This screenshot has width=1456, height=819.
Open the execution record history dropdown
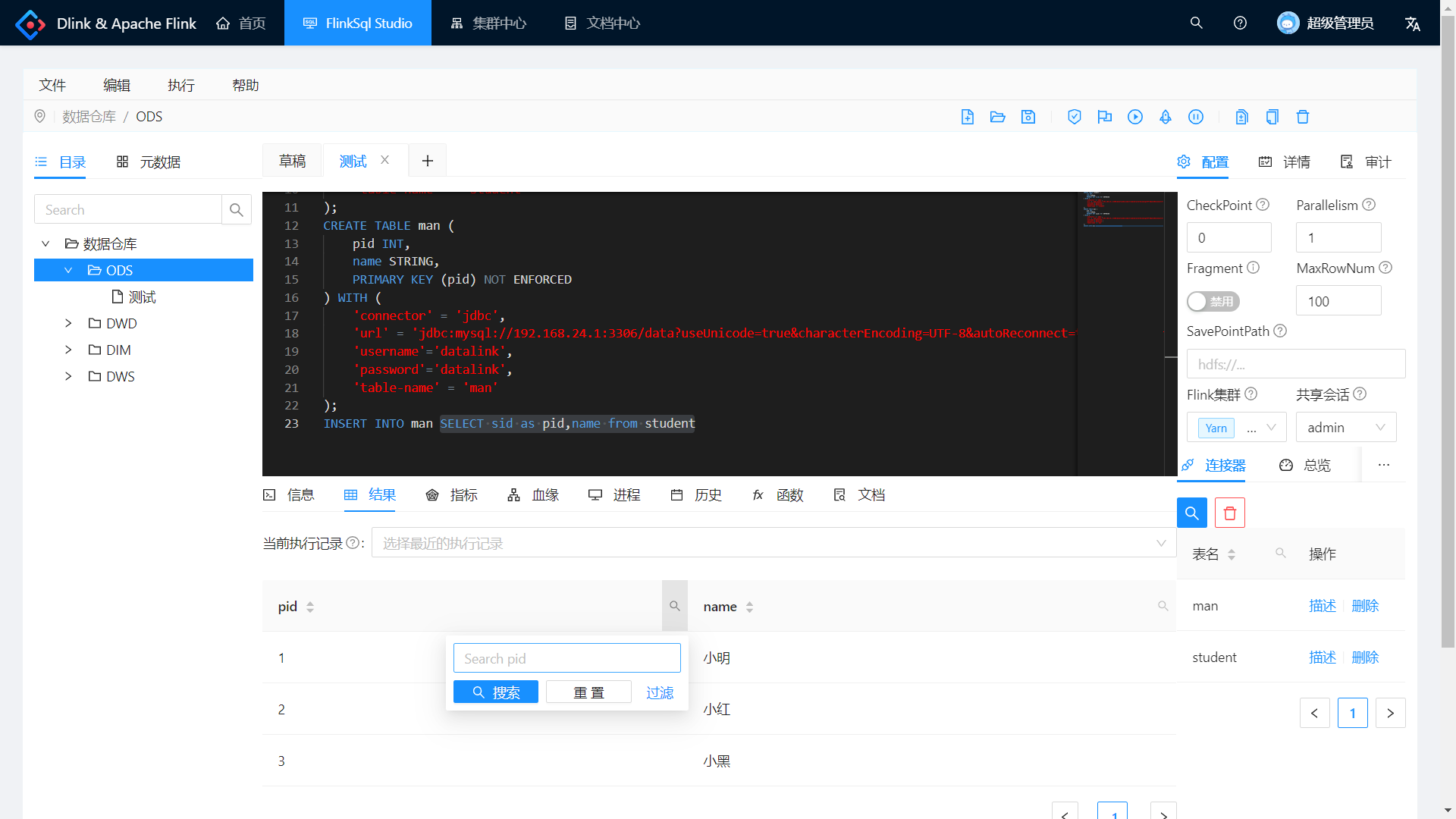tap(773, 543)
